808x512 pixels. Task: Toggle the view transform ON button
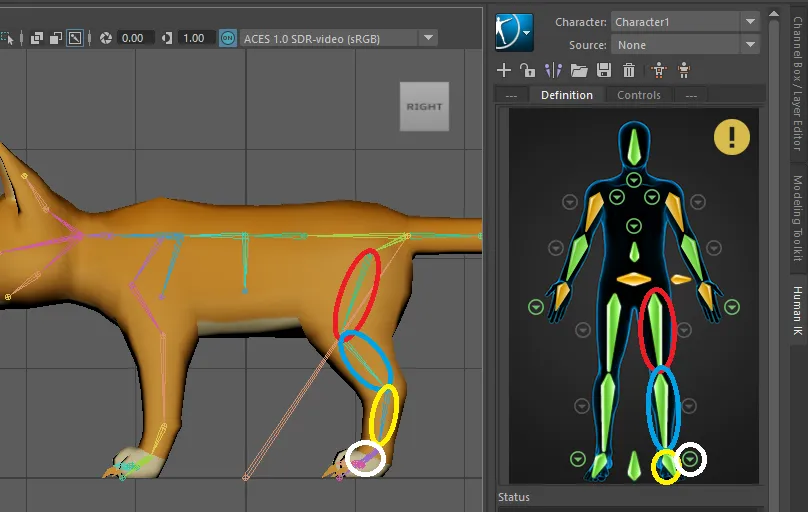tap(228, 38)
